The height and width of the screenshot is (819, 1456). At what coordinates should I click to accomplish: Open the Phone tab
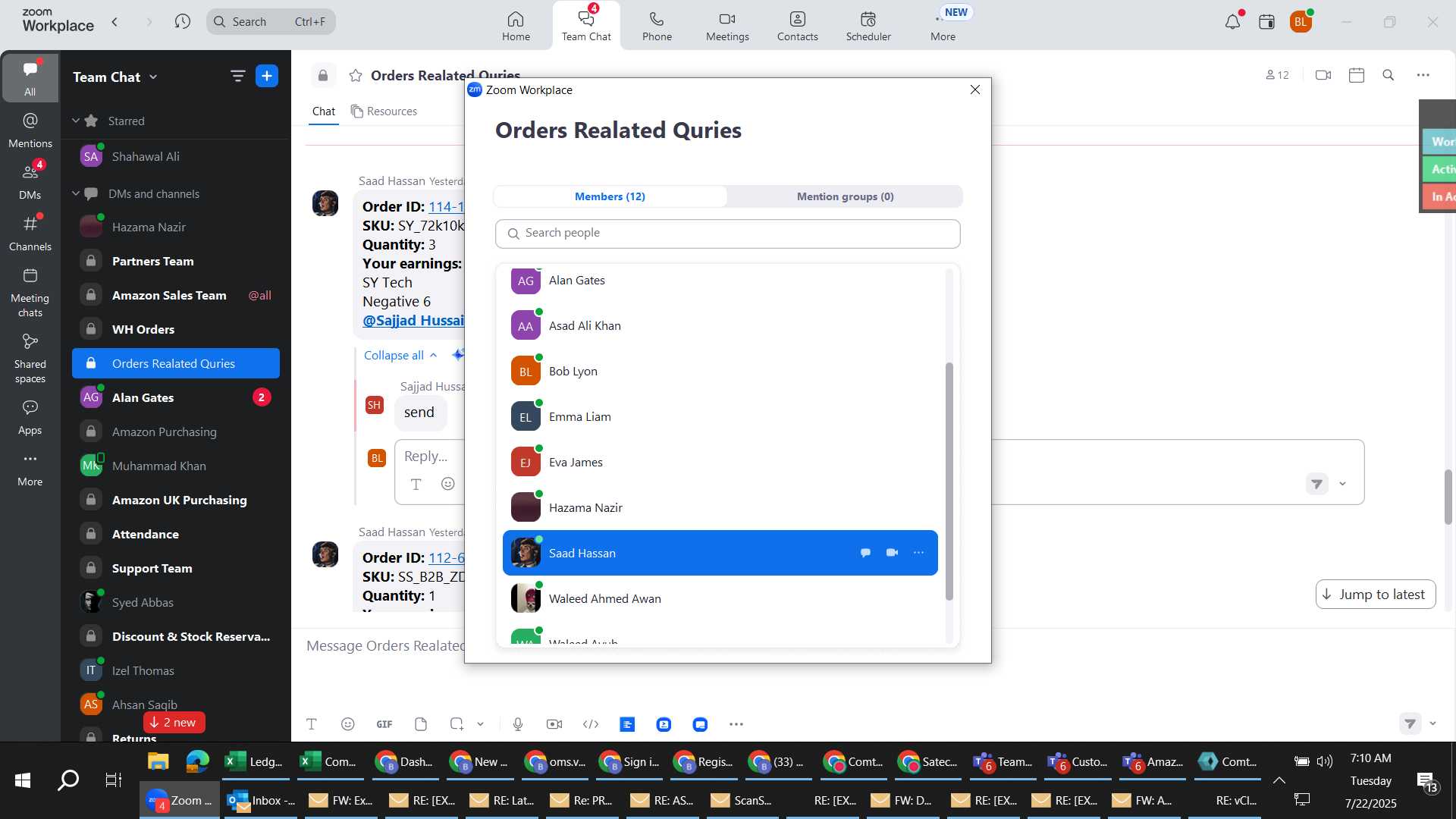point(657,26)
